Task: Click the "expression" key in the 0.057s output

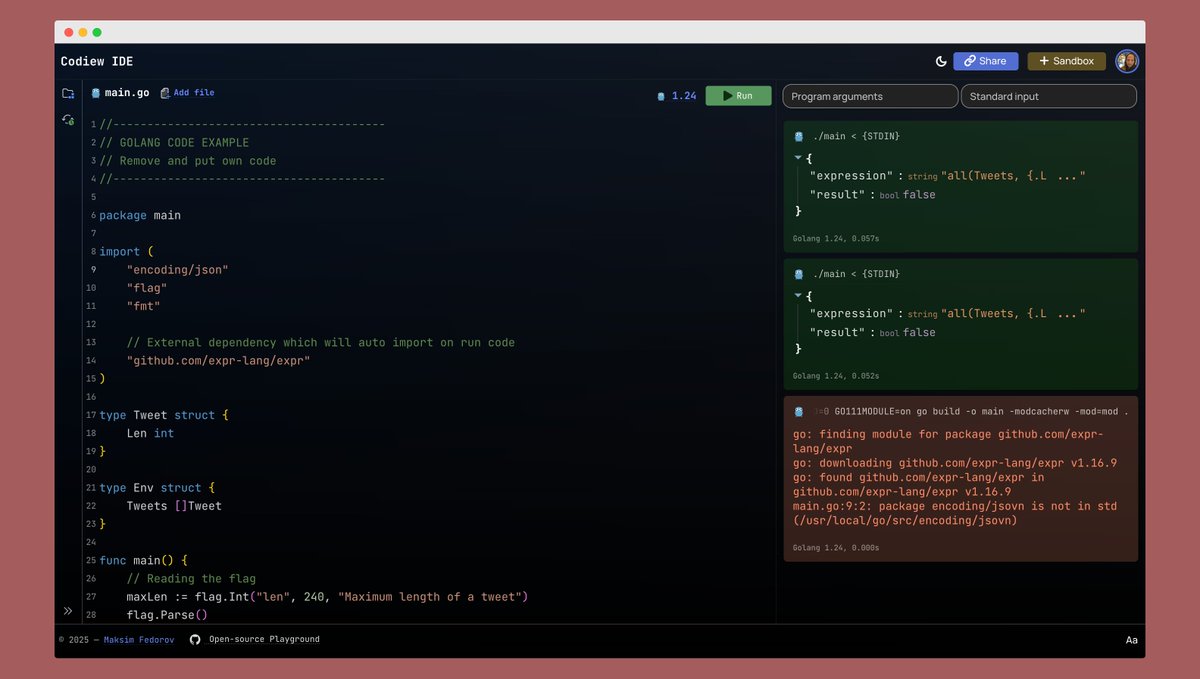Action: (x=850, y=176)
